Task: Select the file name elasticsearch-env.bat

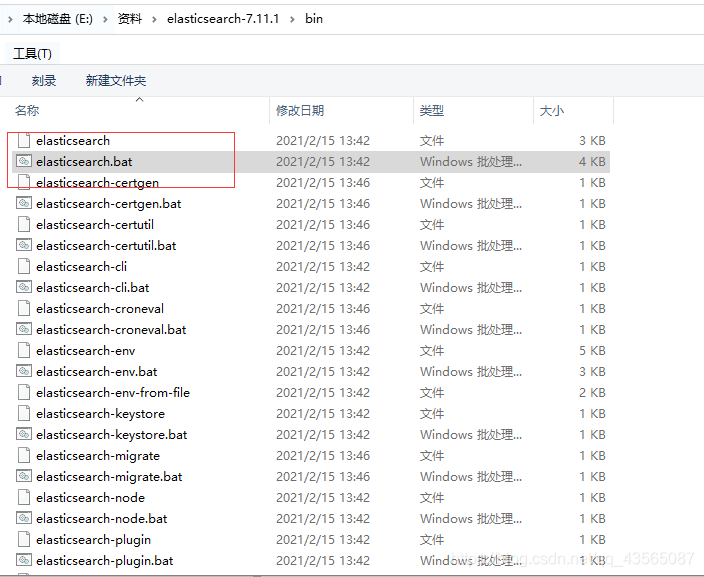Action: [97, 372]
